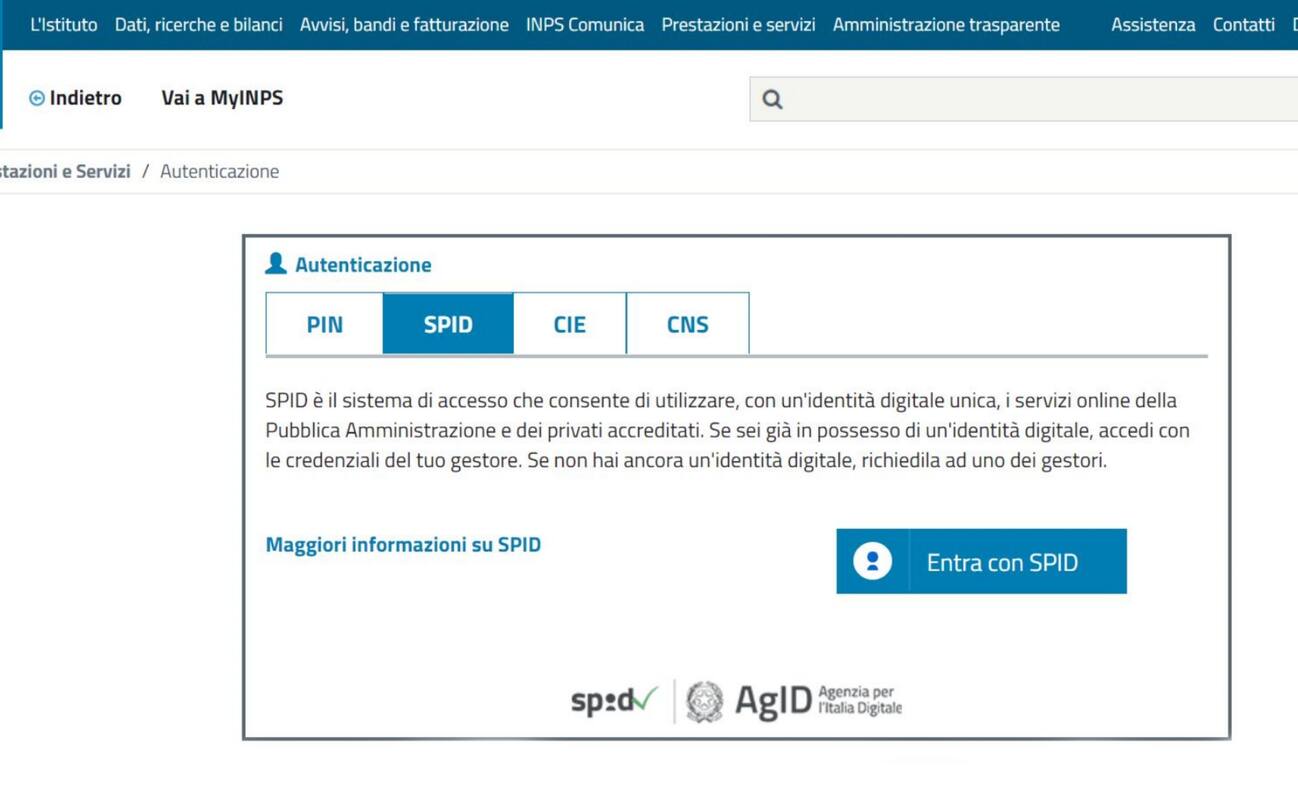Open the Prestazioni e servizi menu
The image size is (1298, 812).
coord(738,25)
